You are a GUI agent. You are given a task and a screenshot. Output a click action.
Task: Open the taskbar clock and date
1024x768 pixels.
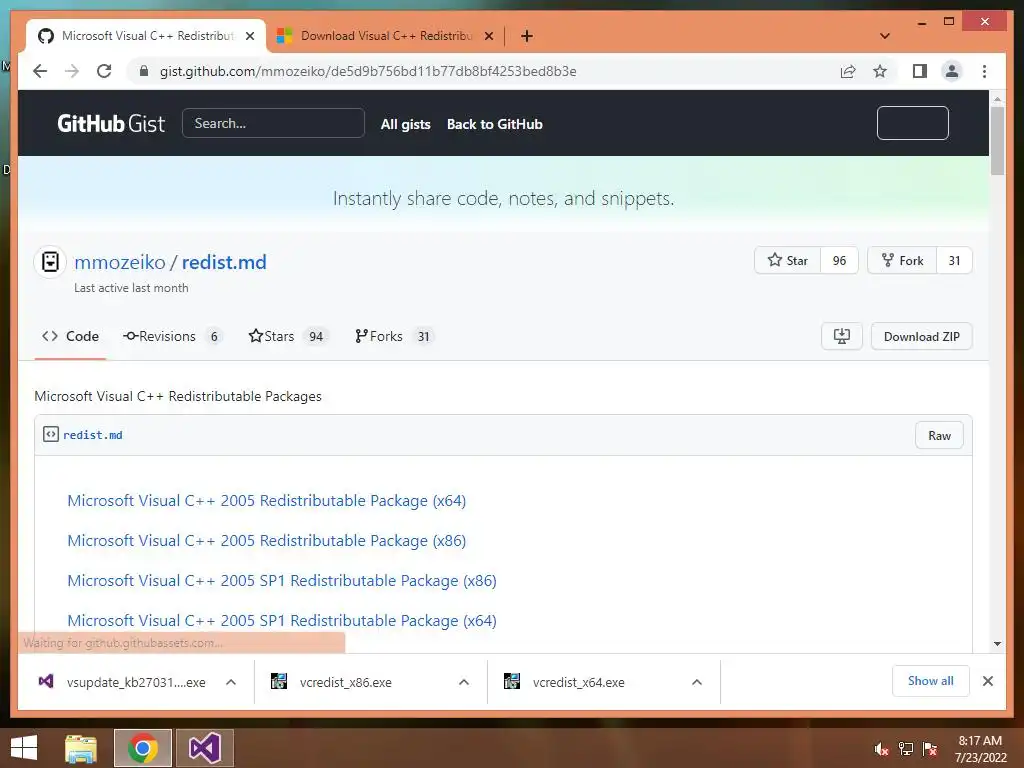click(x=980, y=749)
